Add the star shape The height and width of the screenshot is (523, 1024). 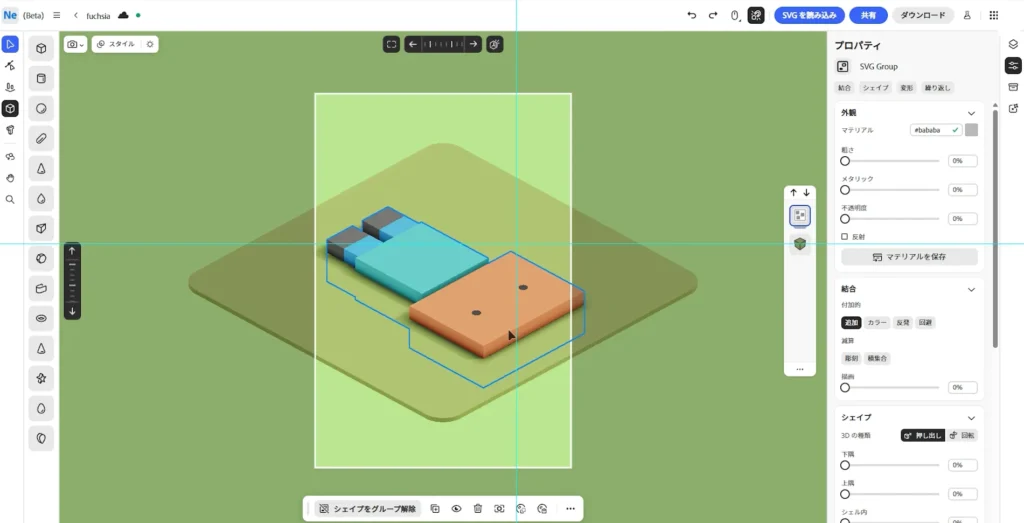[41, 378]
